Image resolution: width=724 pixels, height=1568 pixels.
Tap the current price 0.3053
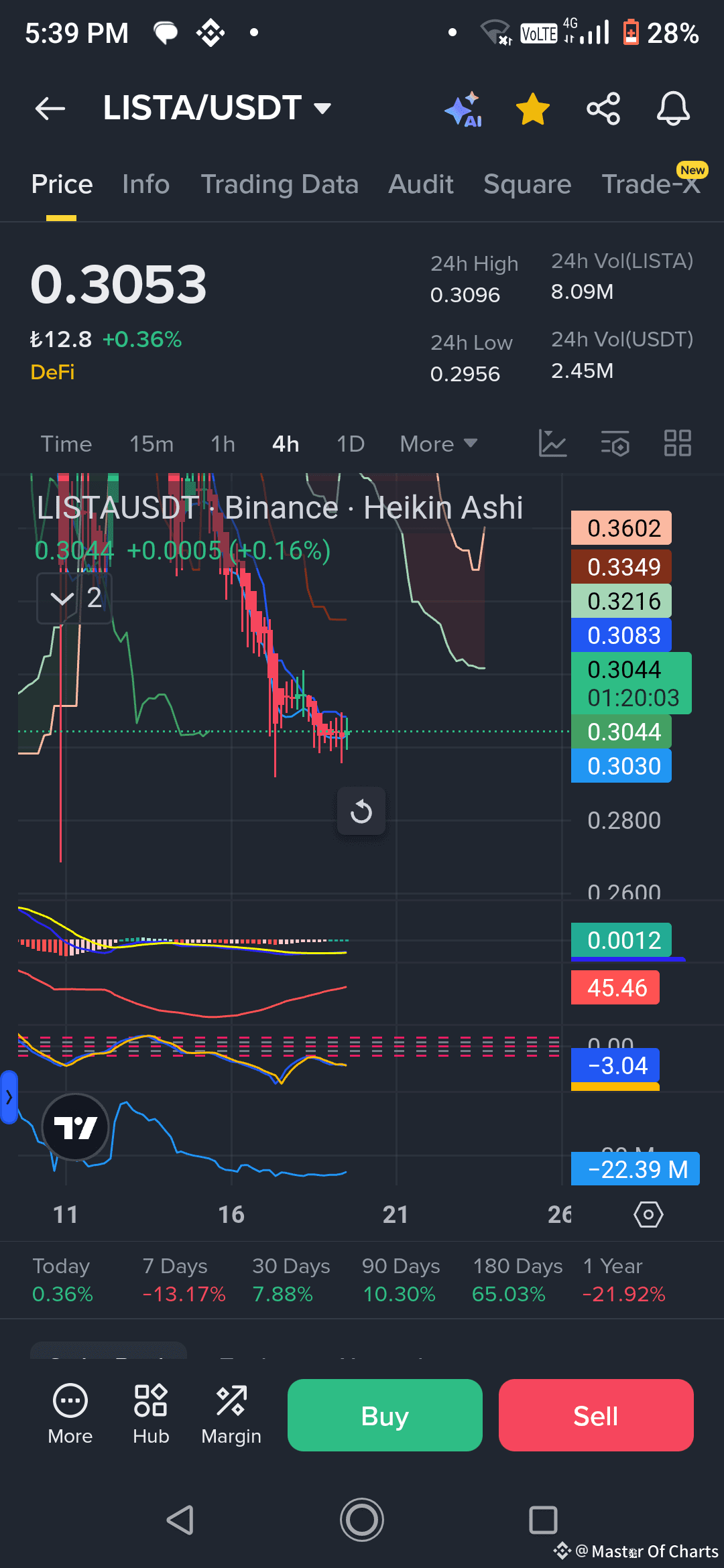pos(119,284)
